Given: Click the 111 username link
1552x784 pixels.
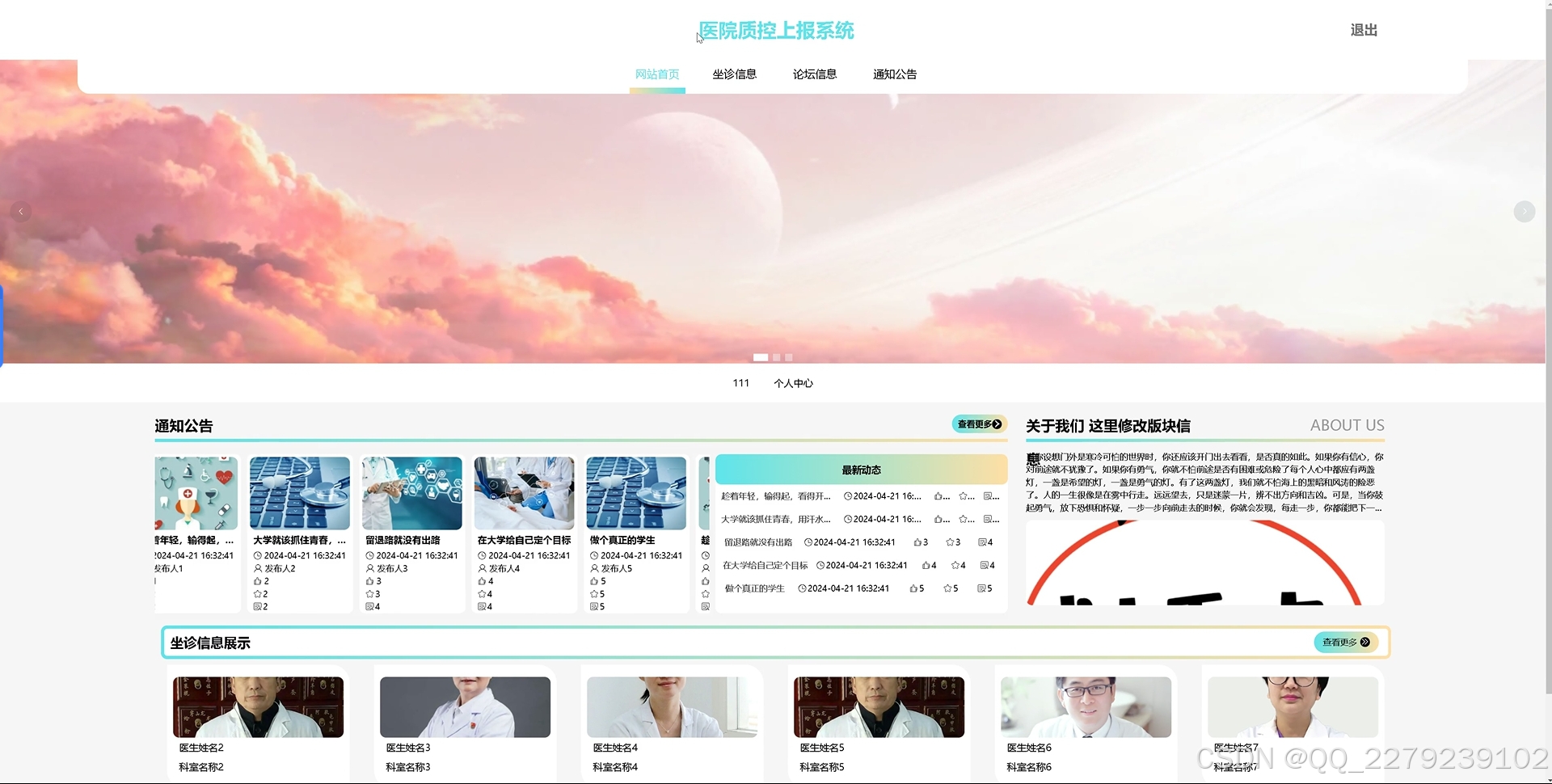Looking at the screenshot, I should 740,383.
